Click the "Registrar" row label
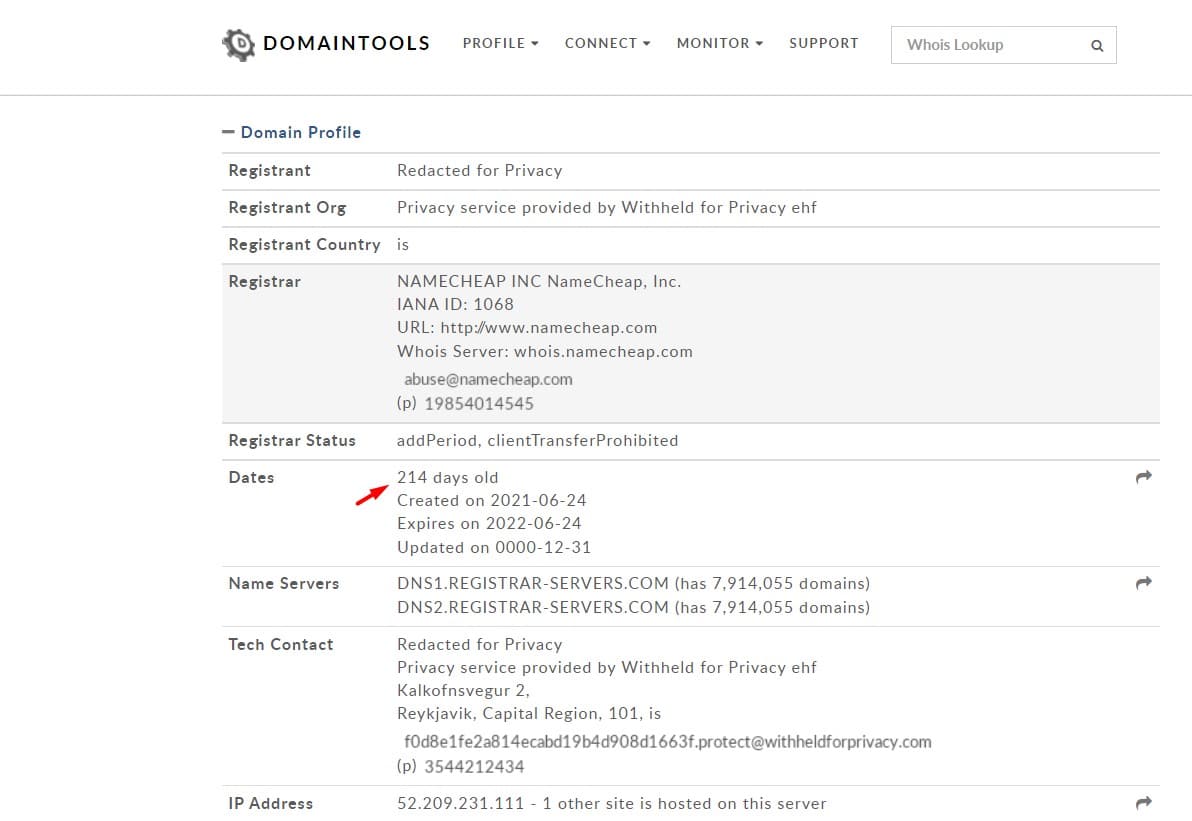The image size is (1192, 821). point(265,281)
